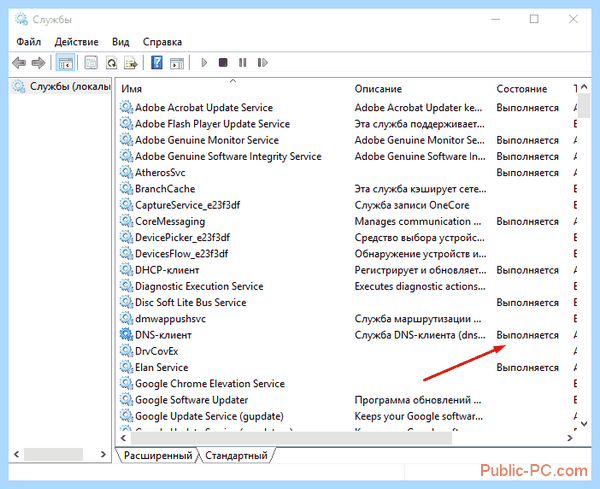Click Выполняется status of Elan Service
This screenshot has height=489, width=600.
point(527,367)
